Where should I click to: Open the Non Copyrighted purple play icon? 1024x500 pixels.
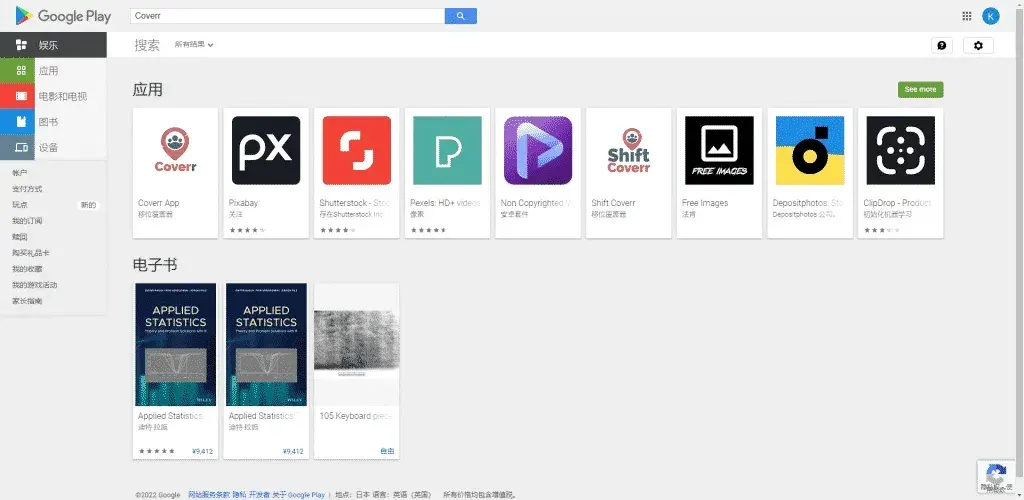point(538,150)
